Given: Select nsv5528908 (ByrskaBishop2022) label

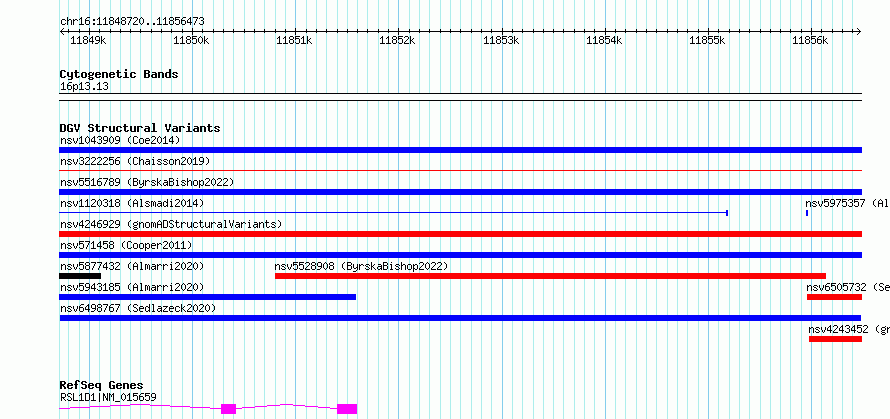Looking at the screenshot, I should pos(362,266).
